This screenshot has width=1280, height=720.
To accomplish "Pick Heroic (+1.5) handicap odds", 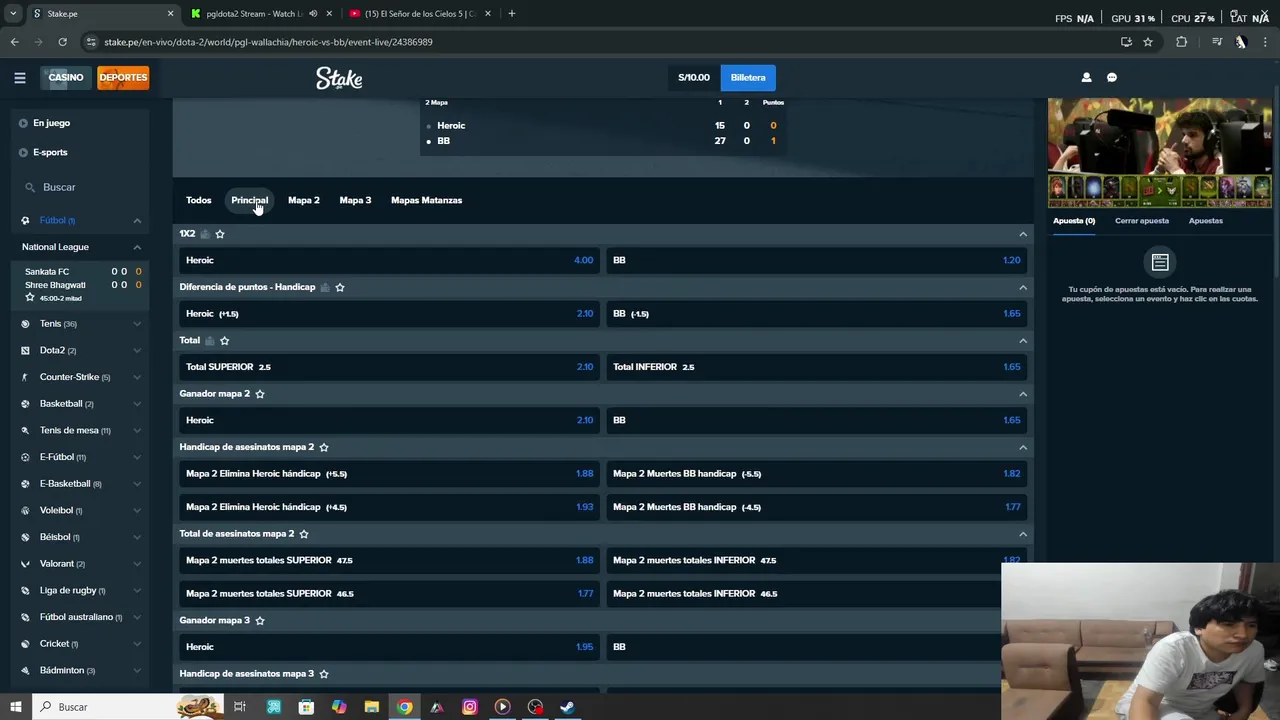I will point(389,314).
